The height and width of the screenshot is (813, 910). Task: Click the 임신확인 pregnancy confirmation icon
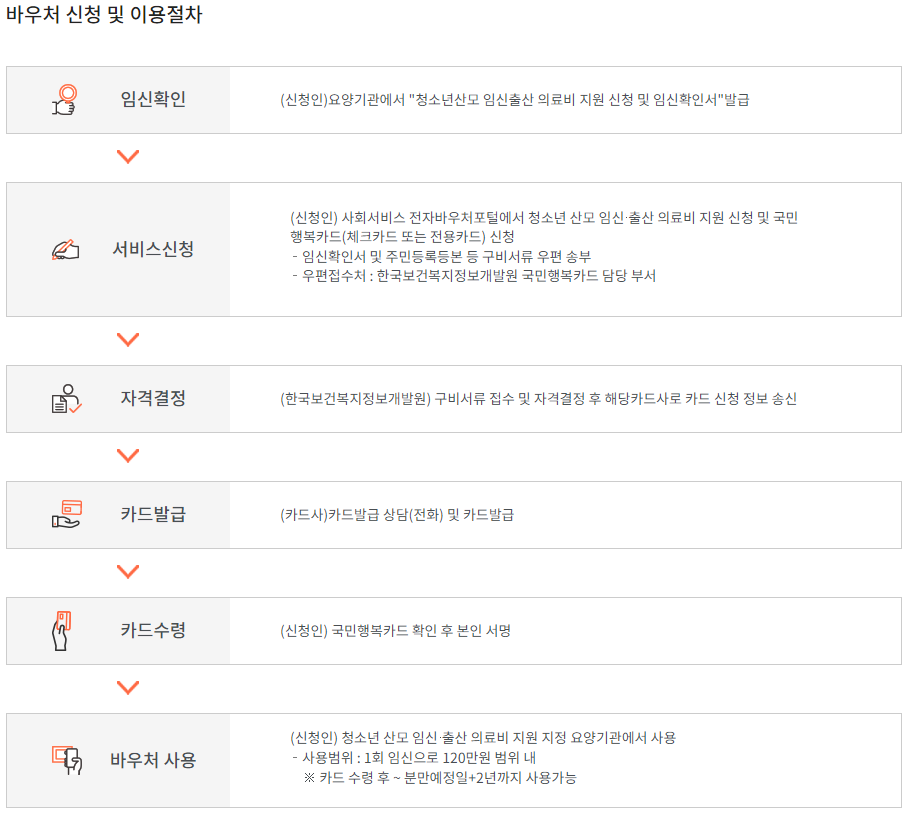(x=62, y=99)
